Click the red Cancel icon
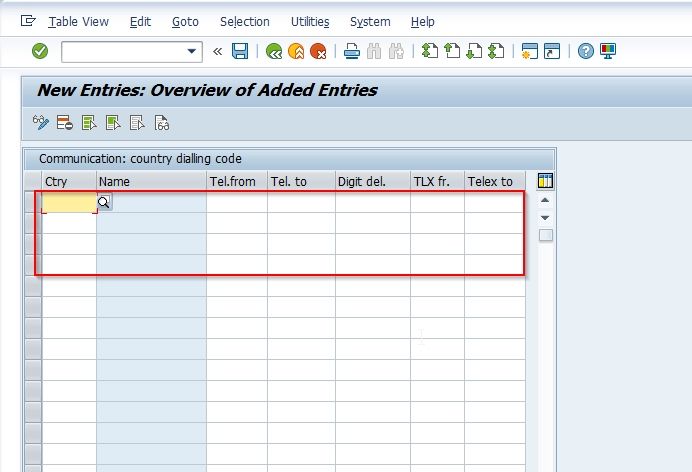This screenshot has height=472, width=692. point(318,52)
